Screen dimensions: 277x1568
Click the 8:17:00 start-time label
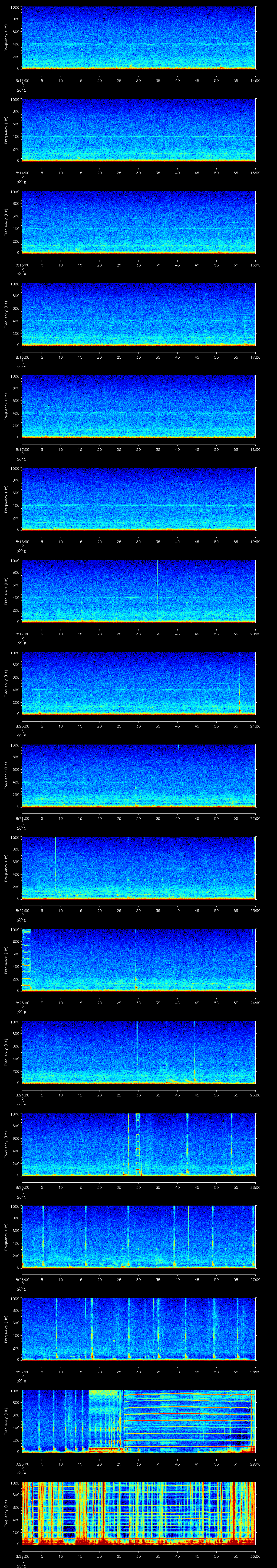click(22, 449)
